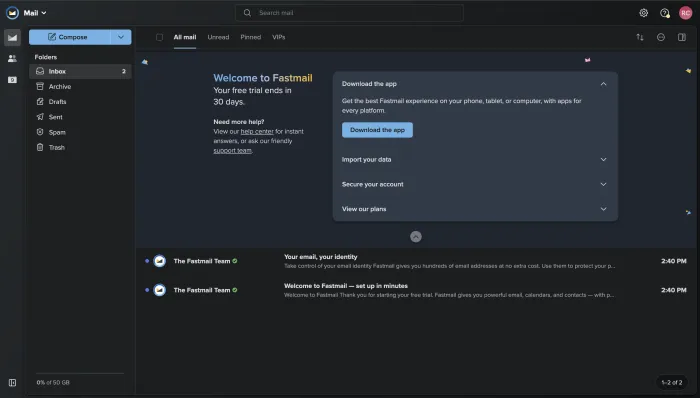The image size is (700, 398).
Task: Click avatar of 'Welcome to Fastmail' email sender
Action: pos(159,290)
